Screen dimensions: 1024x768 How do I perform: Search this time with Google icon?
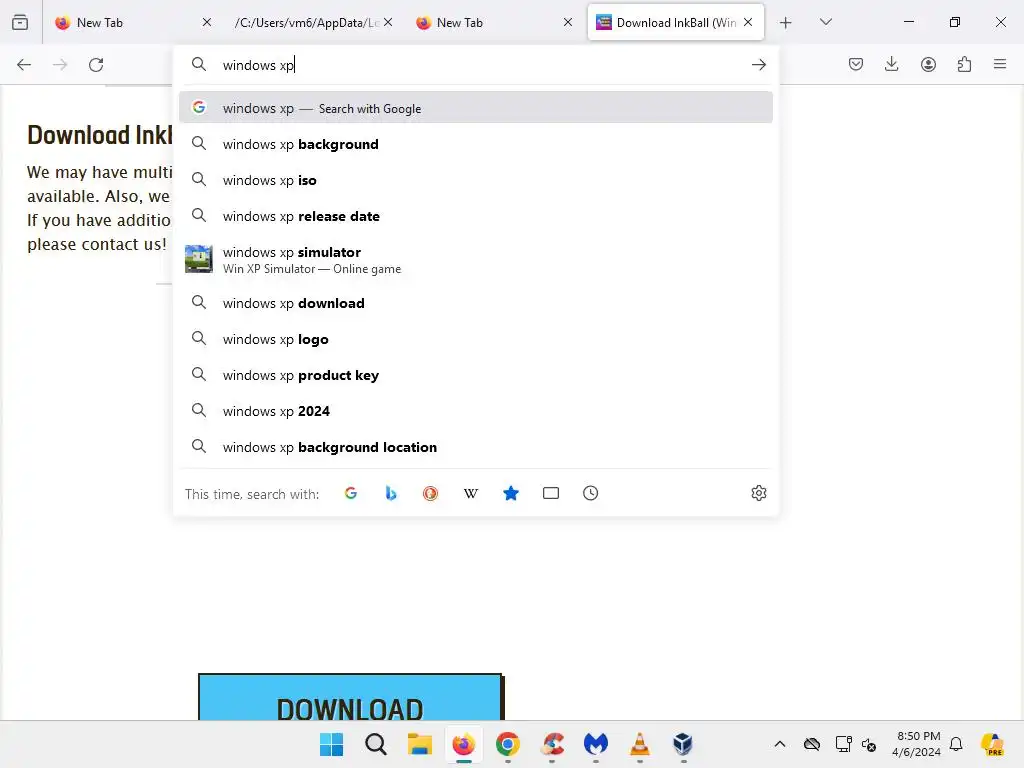(351, 493)
